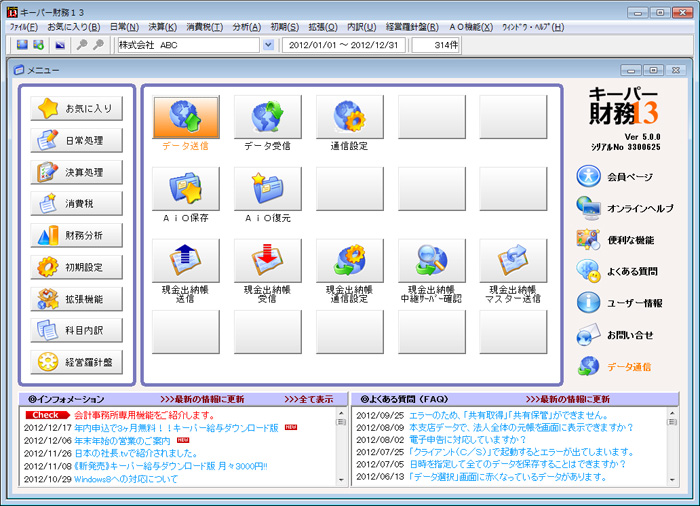Open 会計事務所専用機能をご紹介します link

click(144, 415)
